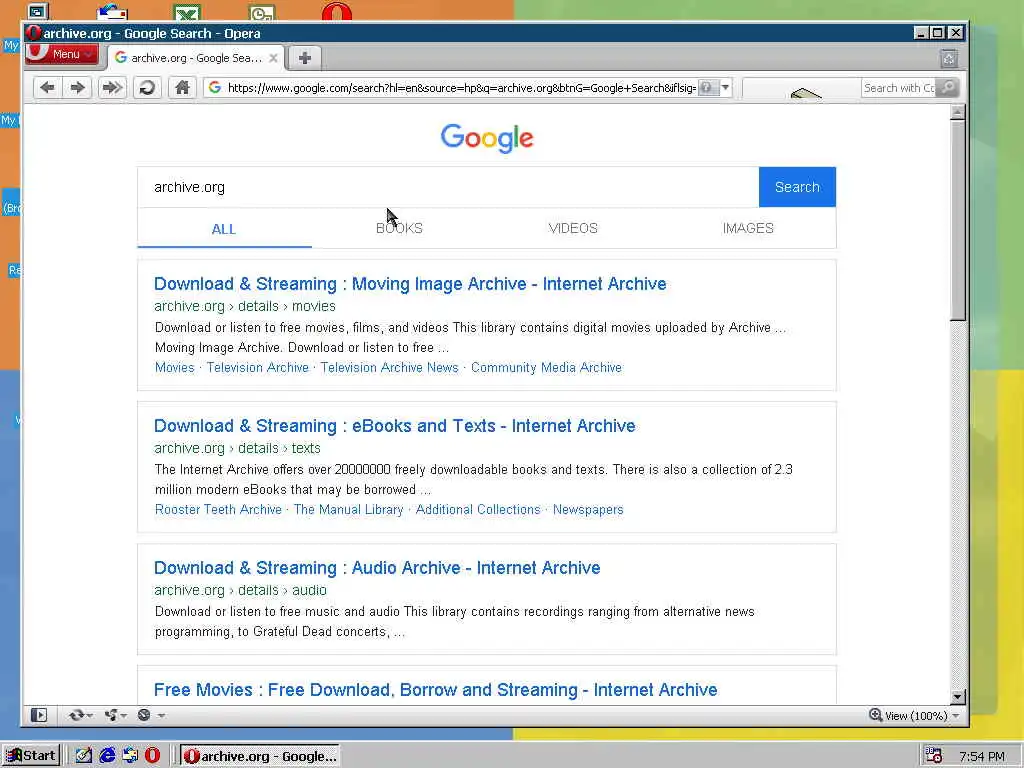Expand the Opera Turbo dropdown arrow
This screenshot has height=768, width=1024.
[x=161, y=716]
